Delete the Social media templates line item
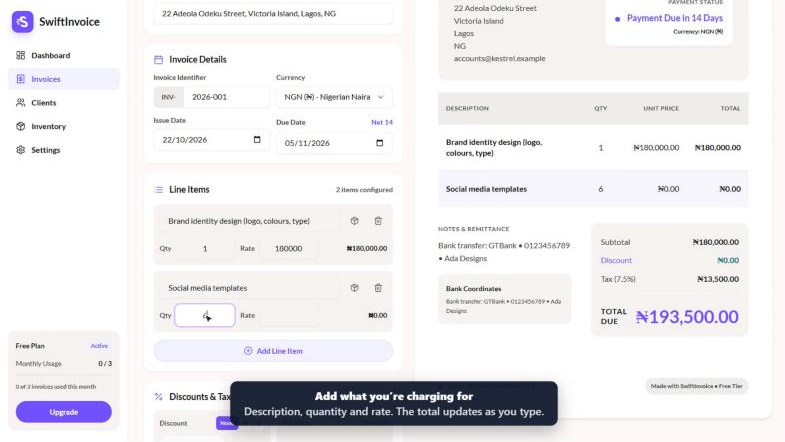This screenshot has width=785, height=442. (378, 288)
